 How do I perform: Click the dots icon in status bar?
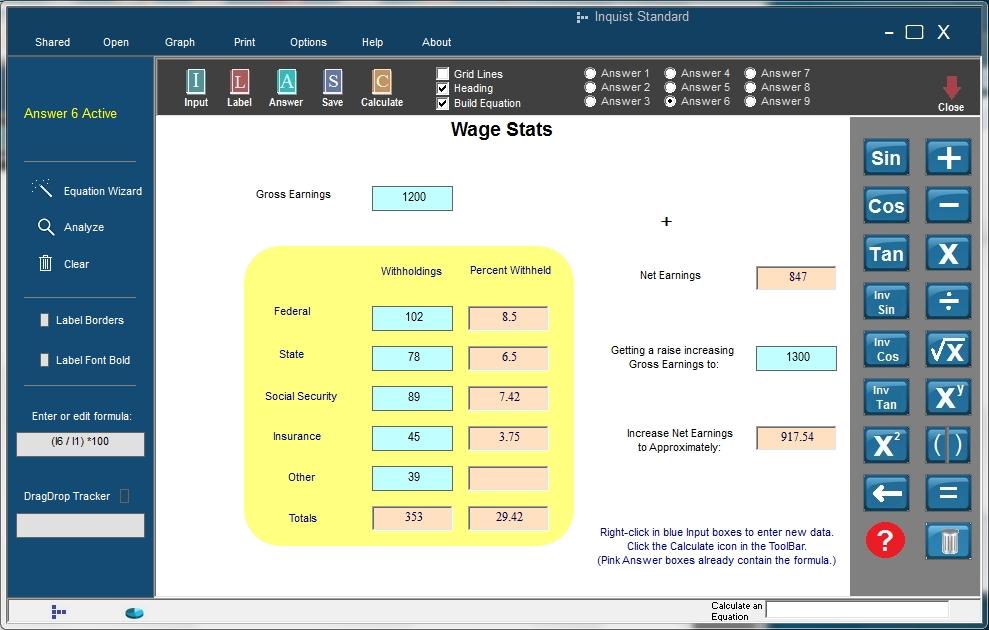point(58,612)
